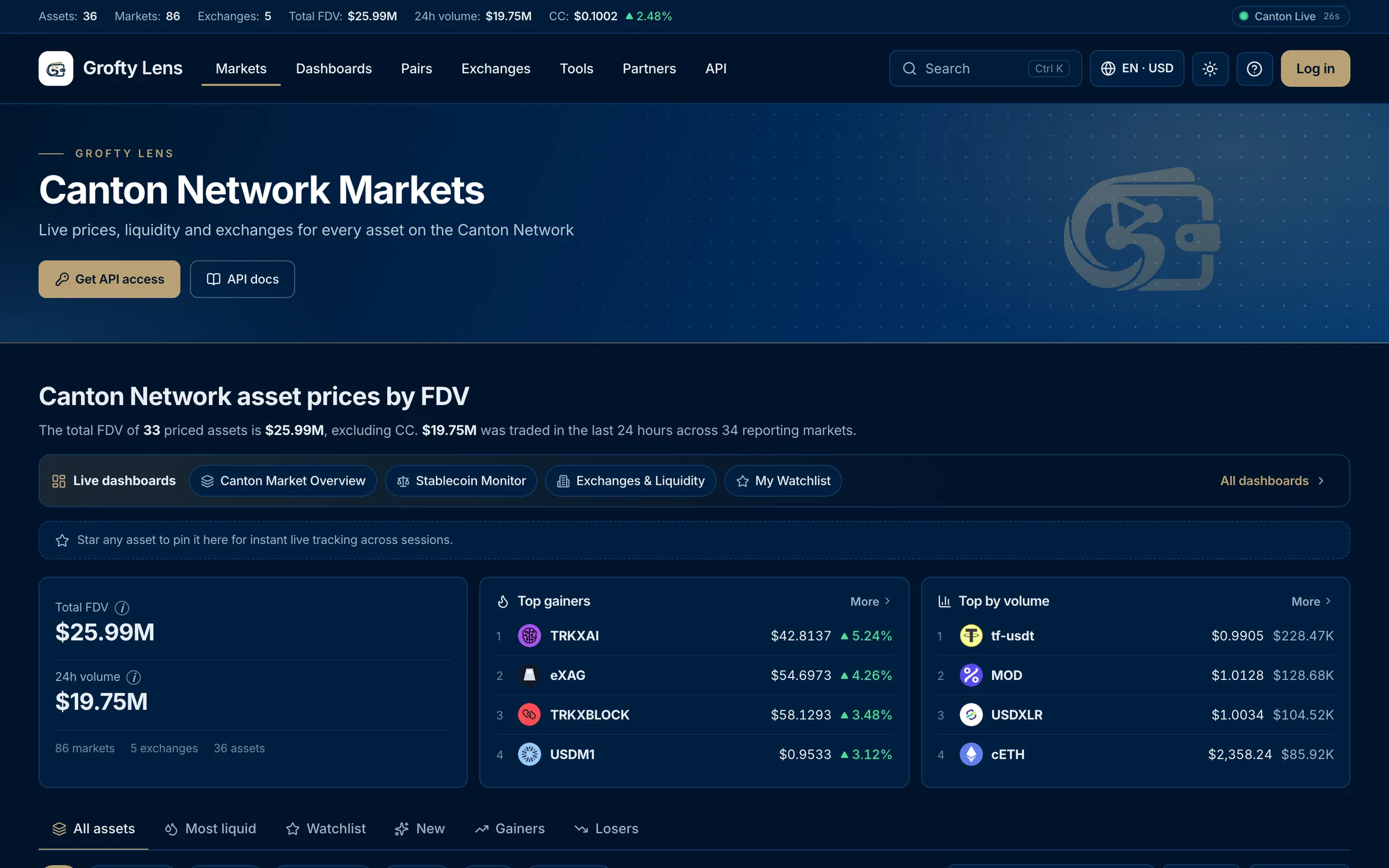Click the Total FDV info icon
The width and height of the screenshot is (1389, 868).
pos(122,608)
